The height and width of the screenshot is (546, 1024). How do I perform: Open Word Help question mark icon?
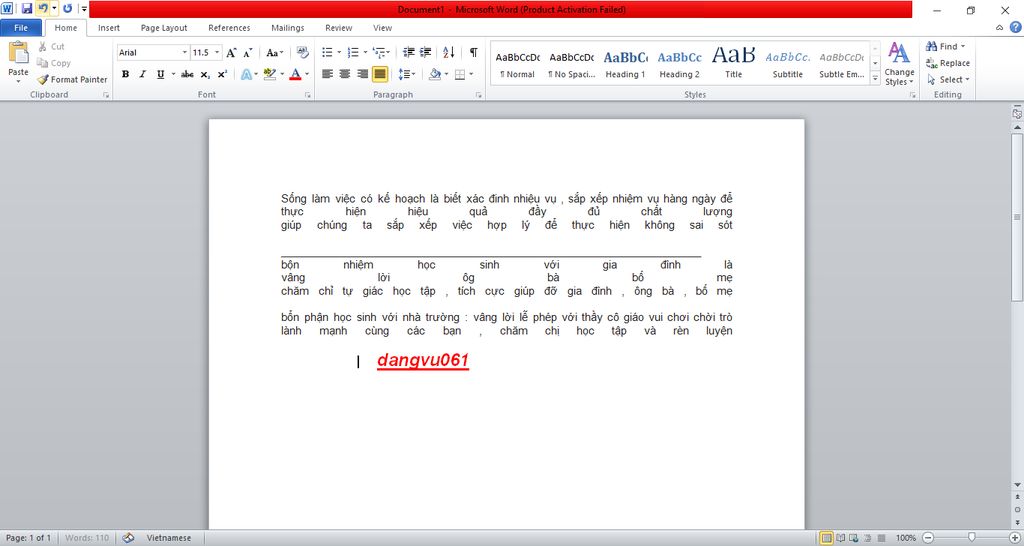(1016, 27)
